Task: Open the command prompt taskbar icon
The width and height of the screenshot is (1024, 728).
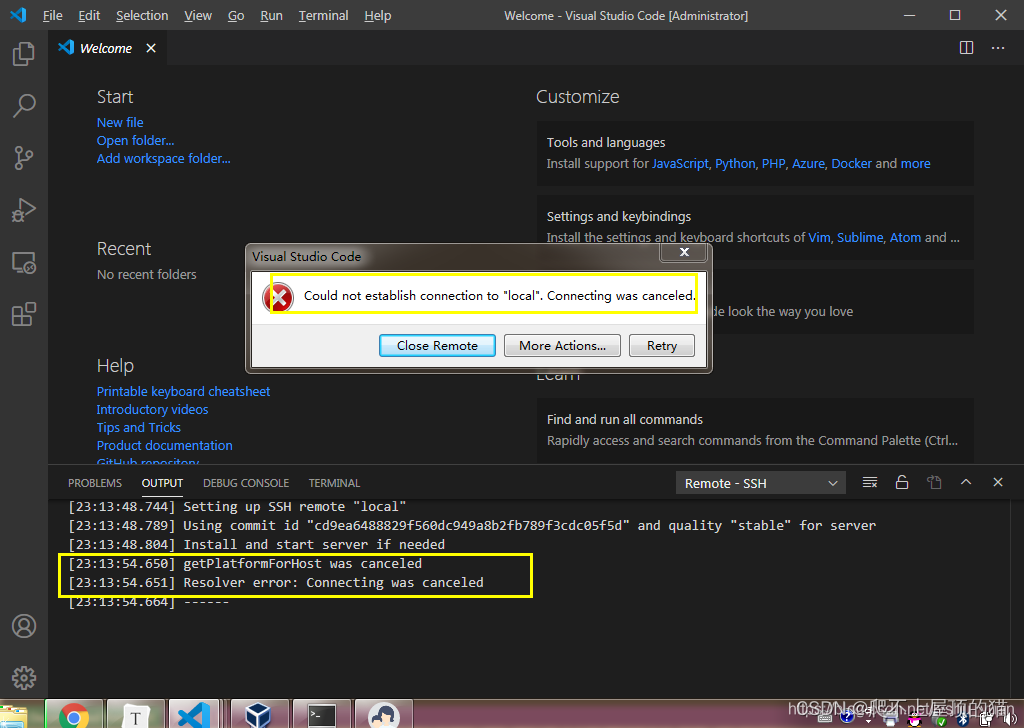Action: 322,716
